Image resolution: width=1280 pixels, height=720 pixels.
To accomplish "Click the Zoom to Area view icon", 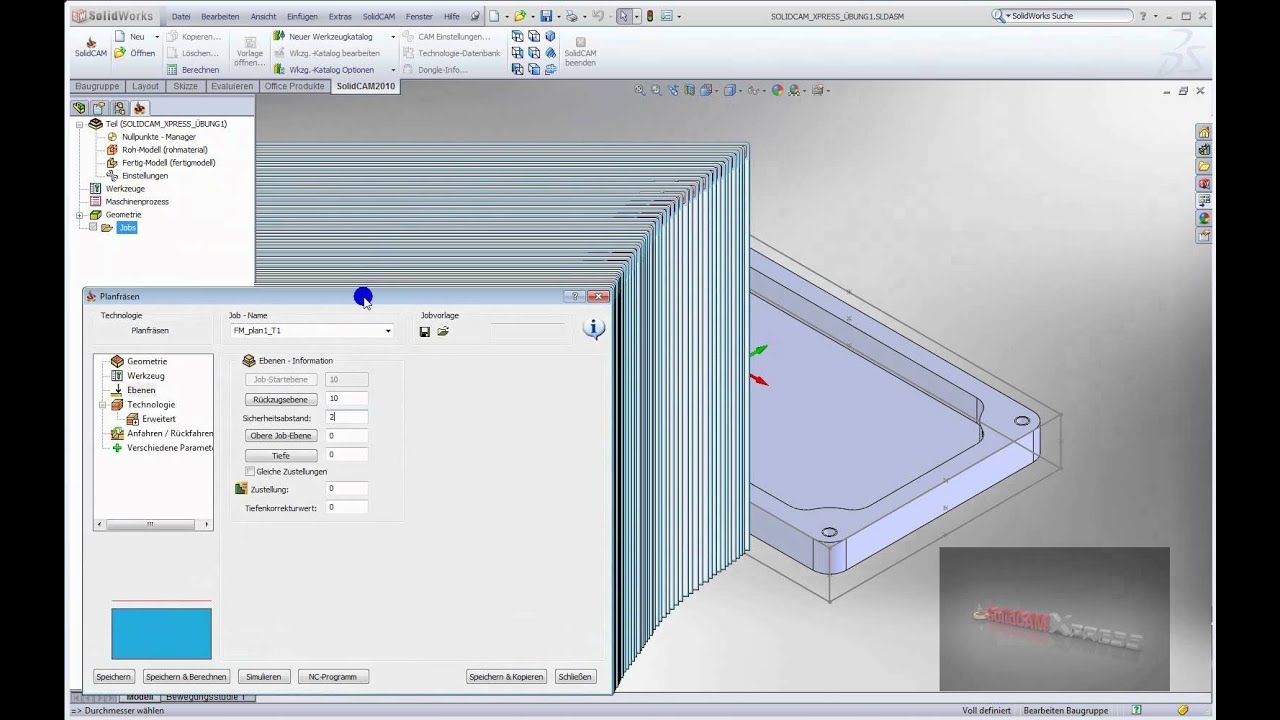I will (x=656, y=90).
